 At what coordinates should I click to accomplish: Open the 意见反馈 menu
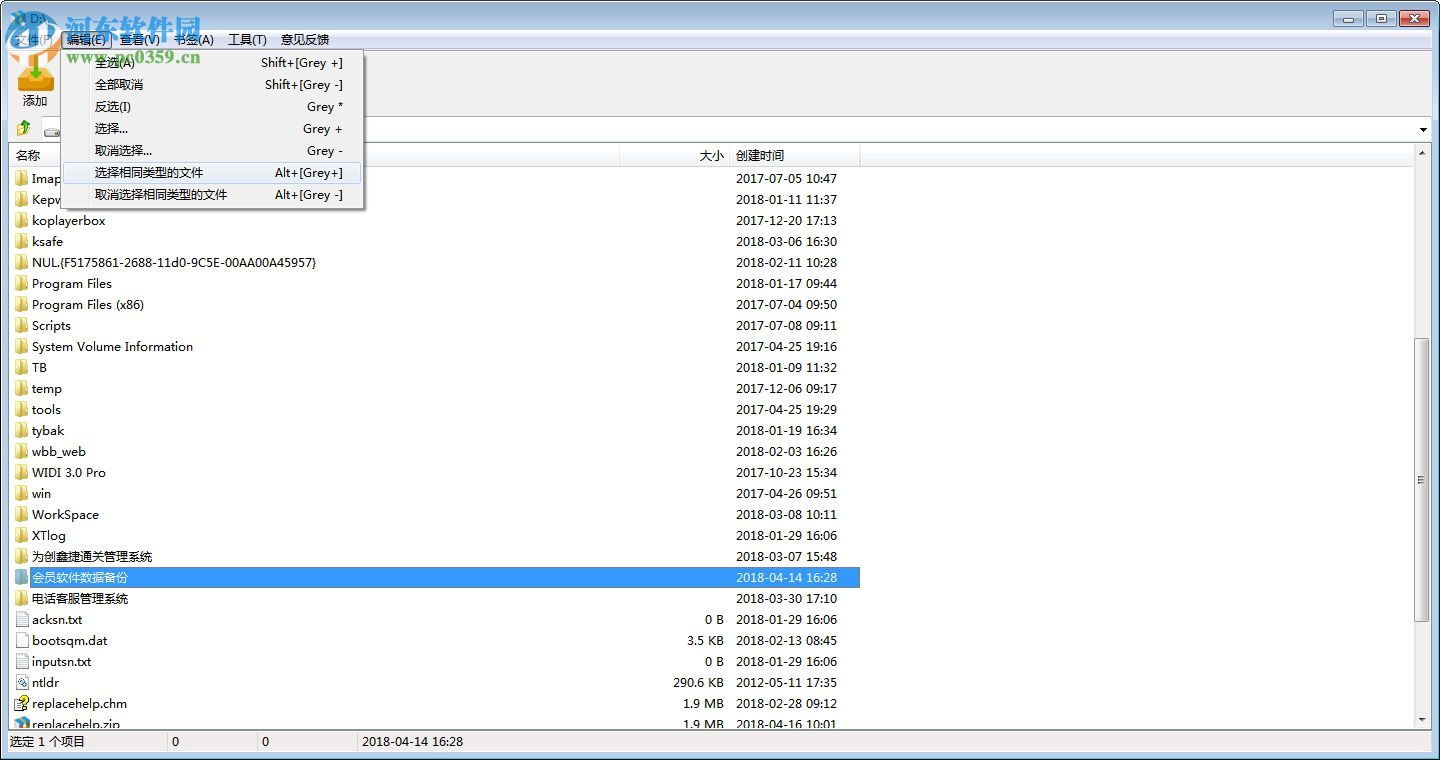pyautogui.click(x=305, y=39)
